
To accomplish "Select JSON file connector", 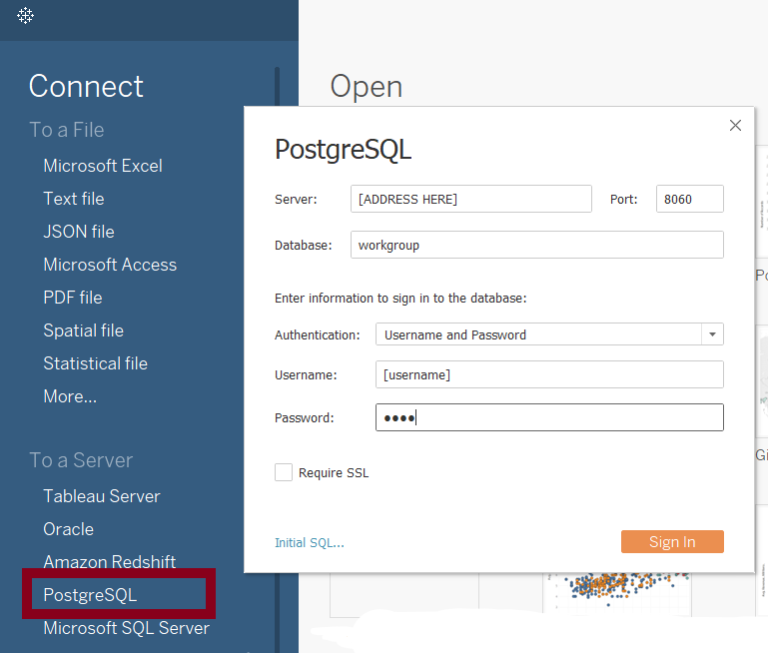I will pyautogui.click(x=78, y=232).
